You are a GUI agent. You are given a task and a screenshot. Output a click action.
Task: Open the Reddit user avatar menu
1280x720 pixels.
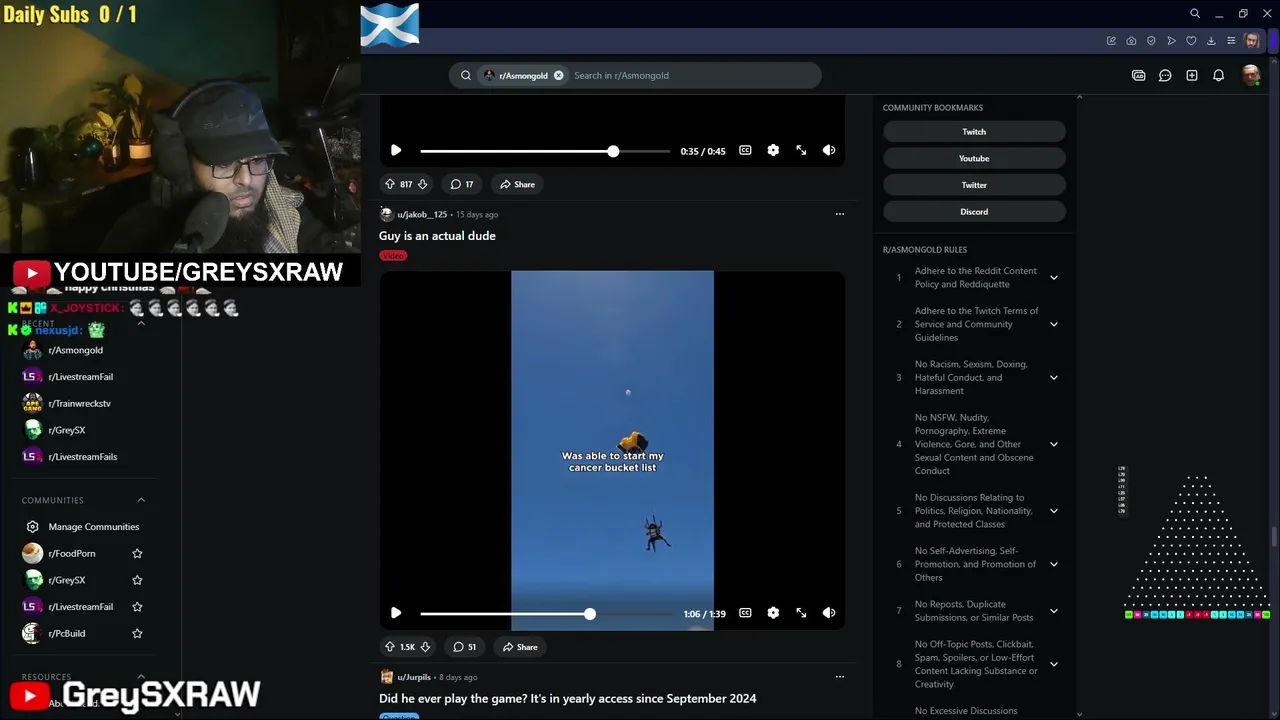pos(1251,75)
